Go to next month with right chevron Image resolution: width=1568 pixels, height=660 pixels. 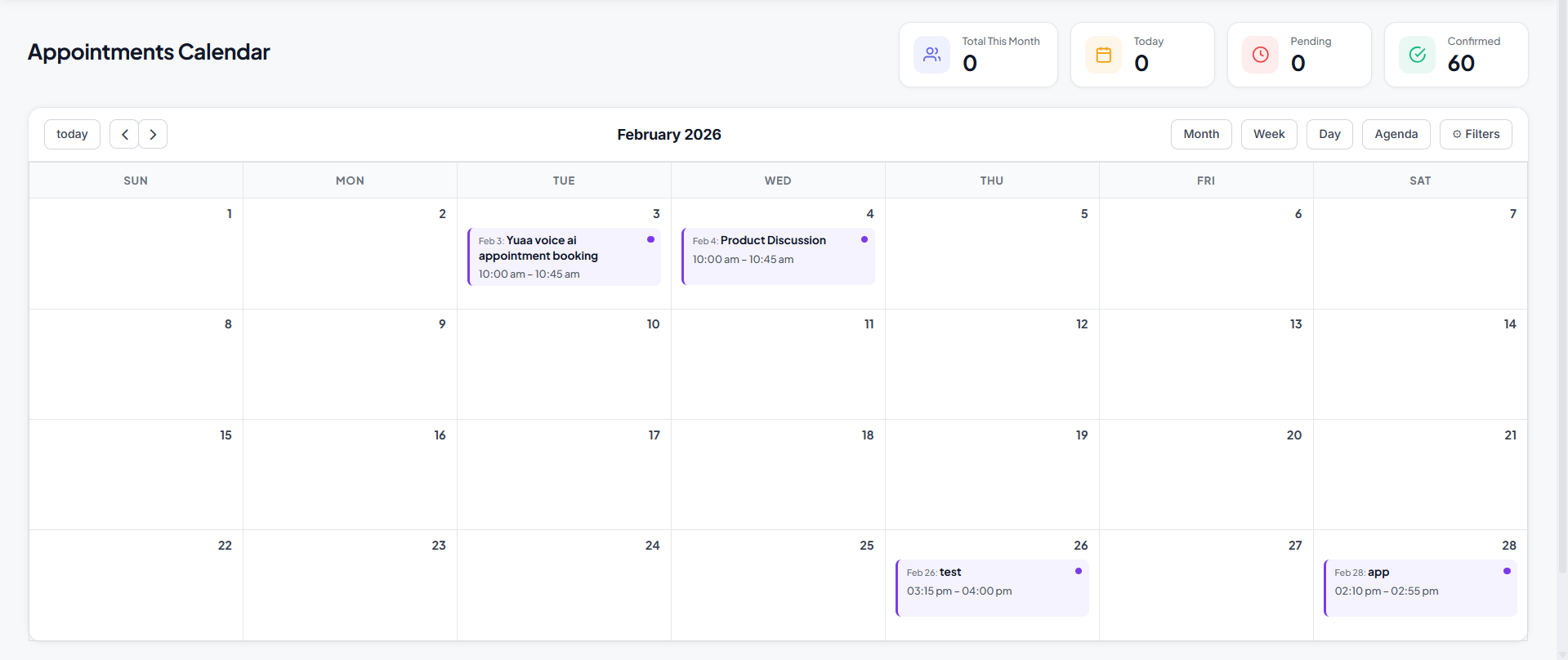point(153,135)
